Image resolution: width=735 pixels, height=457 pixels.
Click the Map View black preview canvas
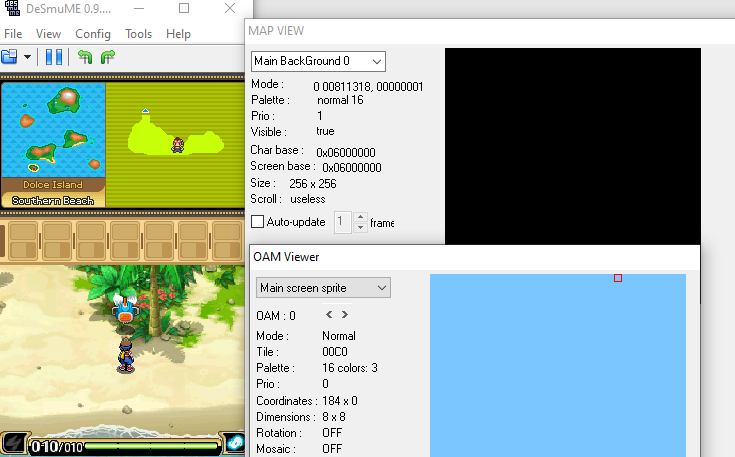pos(573,146)
